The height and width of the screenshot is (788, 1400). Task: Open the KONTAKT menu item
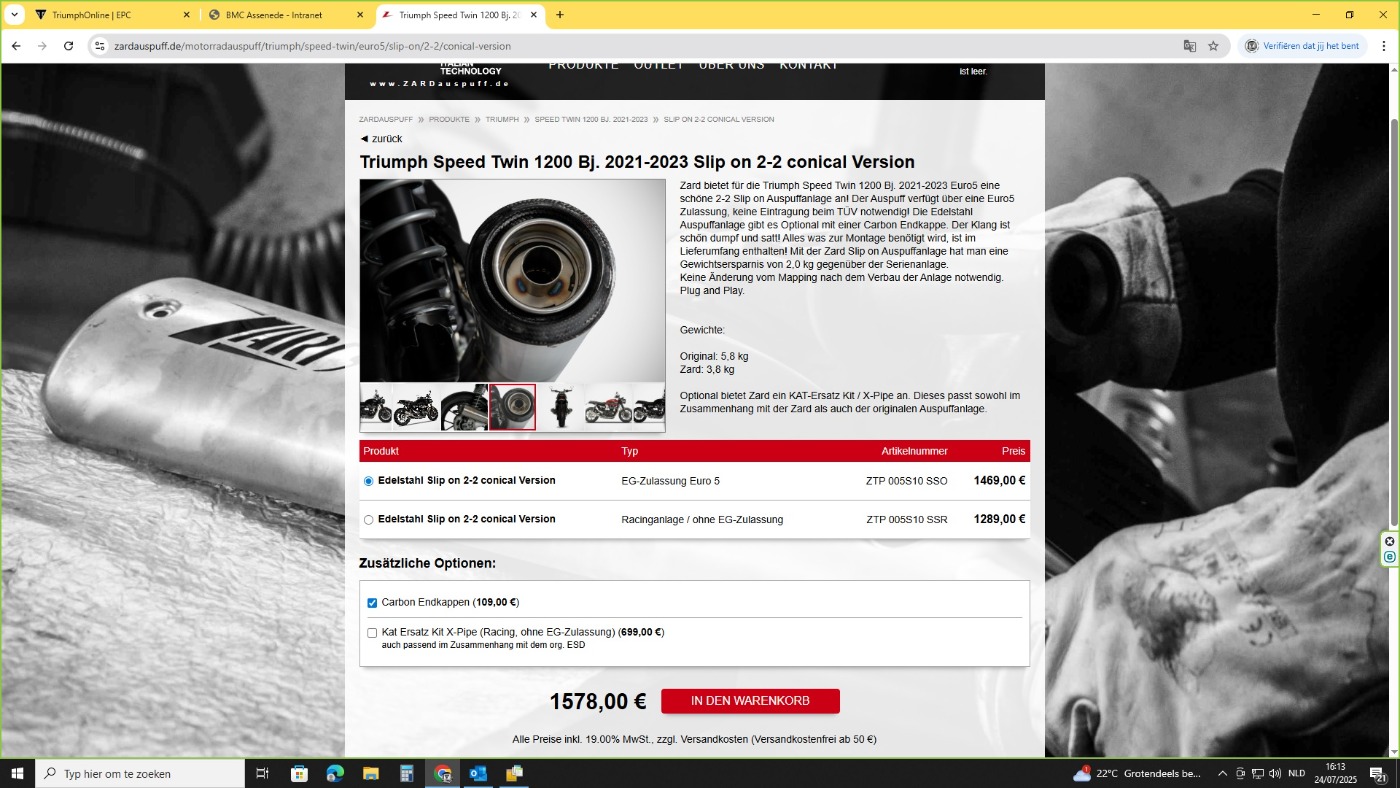808,66
